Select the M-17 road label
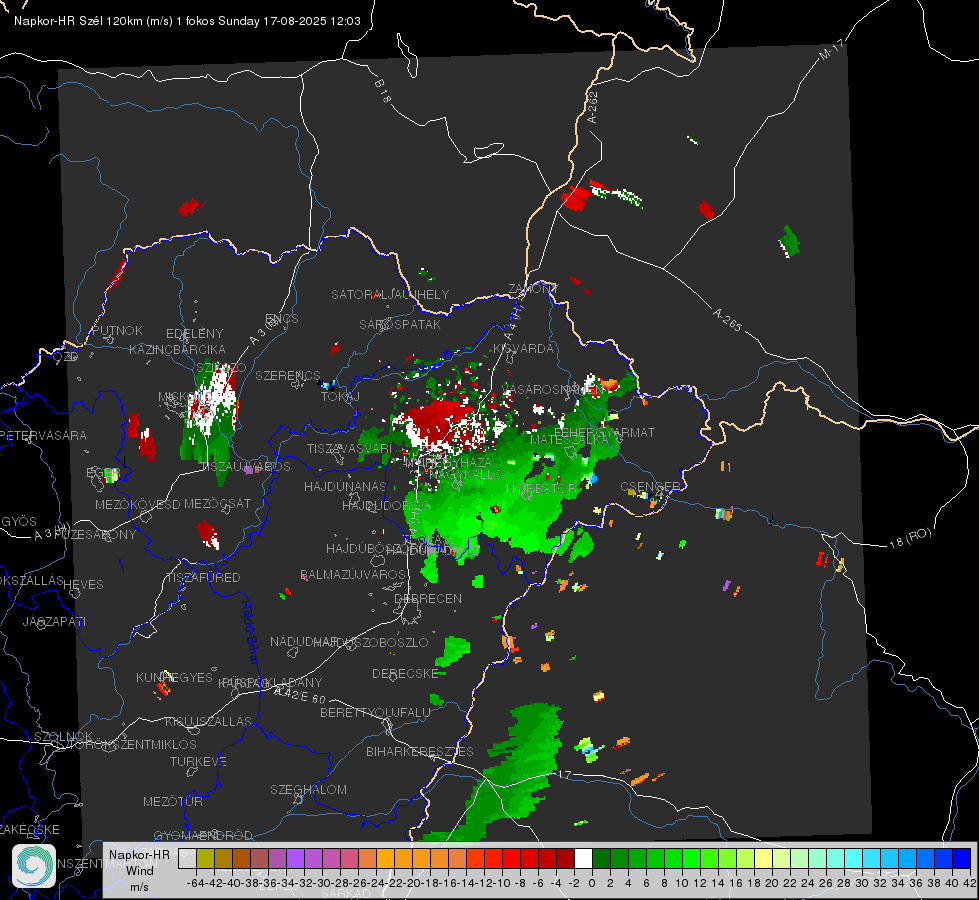Screen dimensions: 979x900 [x=831, y=50]
